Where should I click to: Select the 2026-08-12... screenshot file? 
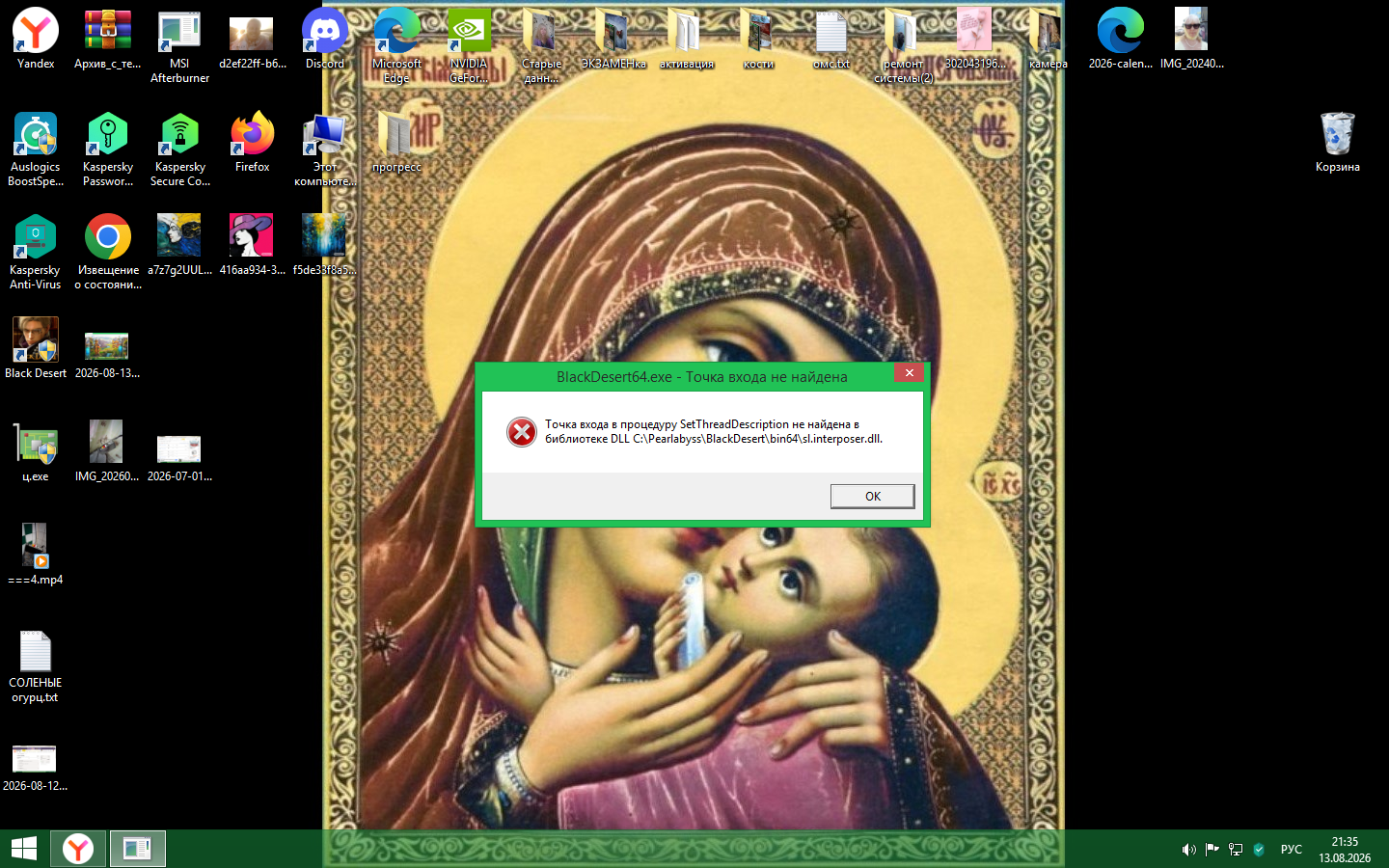tap(36, 769)
